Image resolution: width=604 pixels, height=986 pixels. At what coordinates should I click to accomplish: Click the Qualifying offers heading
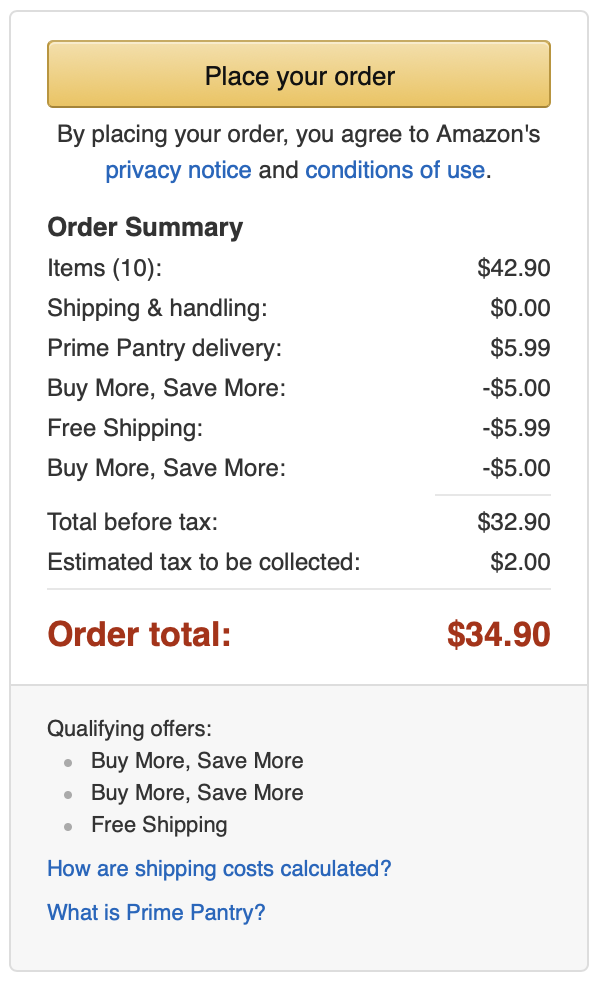pyautogui.click(x=129, y=729)
